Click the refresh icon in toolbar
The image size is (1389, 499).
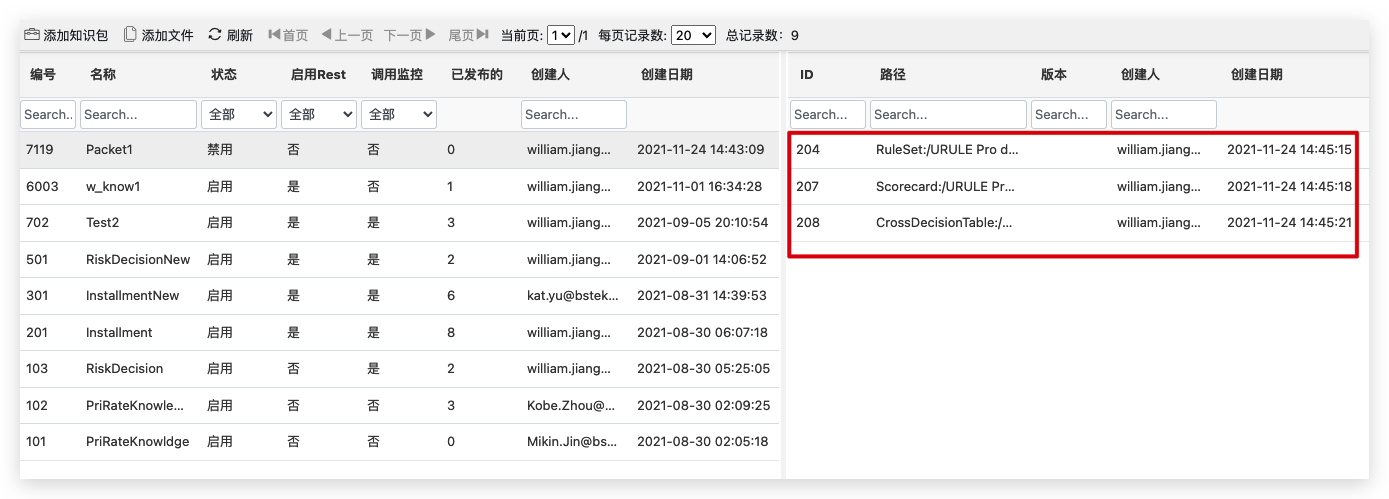click(215, 35)
